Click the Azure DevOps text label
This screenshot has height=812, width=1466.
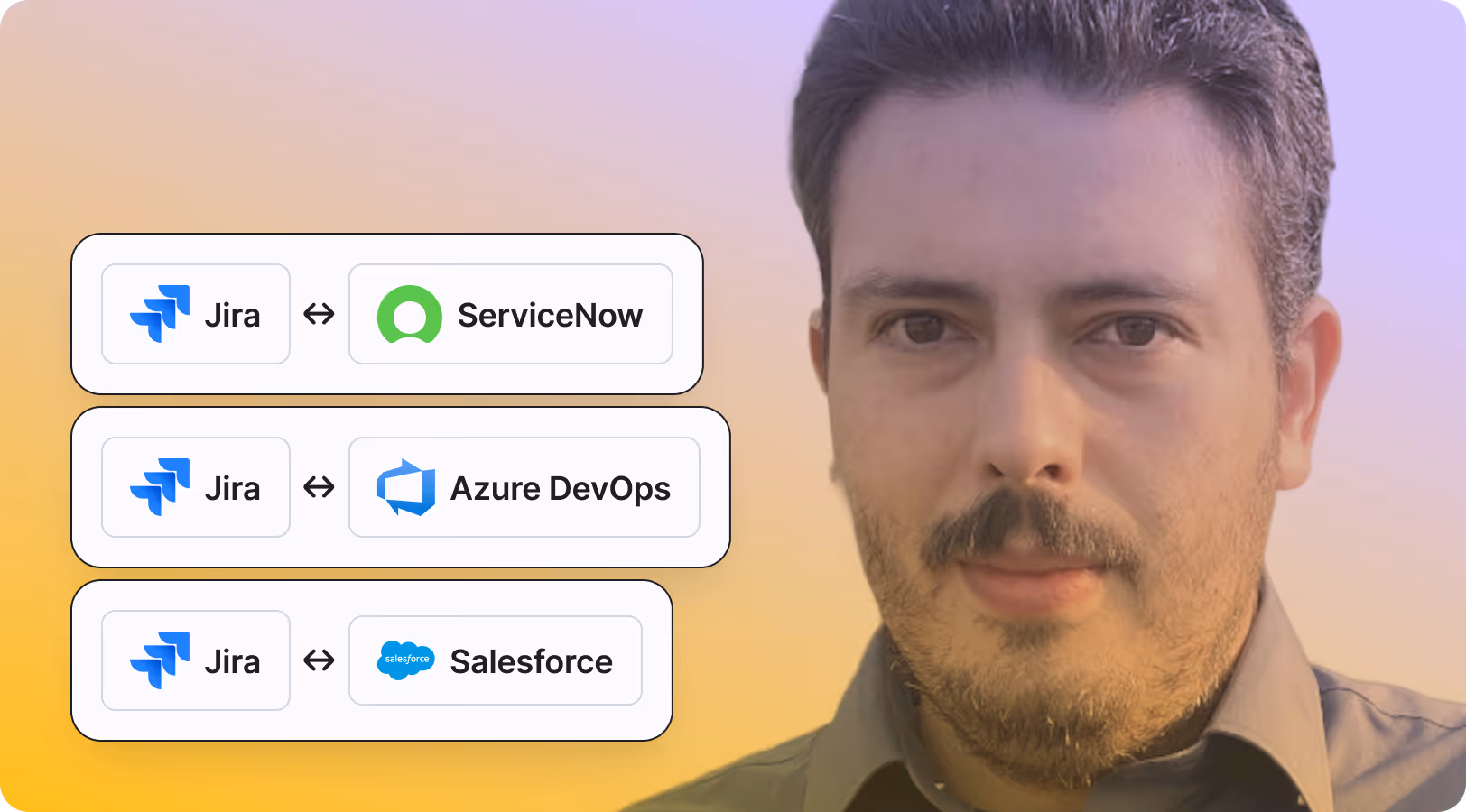(x=561, y=489)
